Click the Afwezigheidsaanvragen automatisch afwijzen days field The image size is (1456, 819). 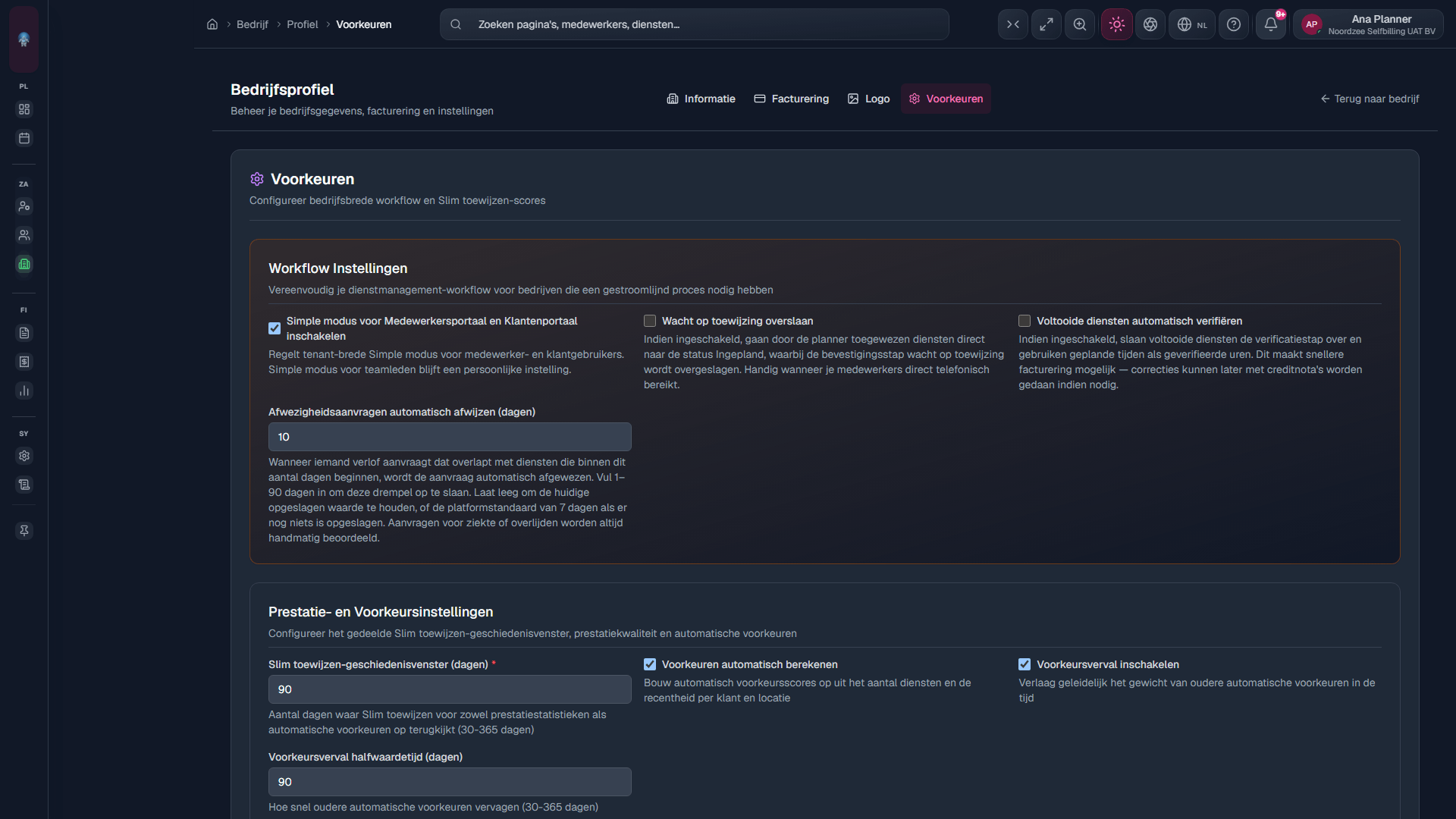[x=450, y=437]
